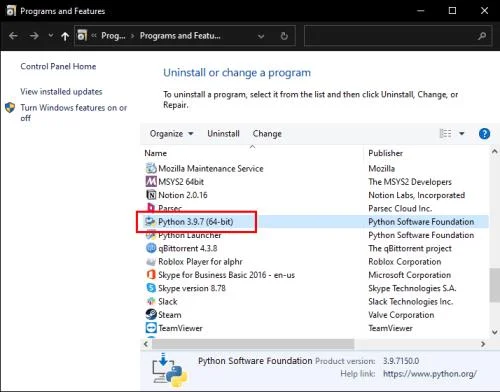500x392 pixels.
Task: Open Turn Windows features on or off
Action: [74, 113]
